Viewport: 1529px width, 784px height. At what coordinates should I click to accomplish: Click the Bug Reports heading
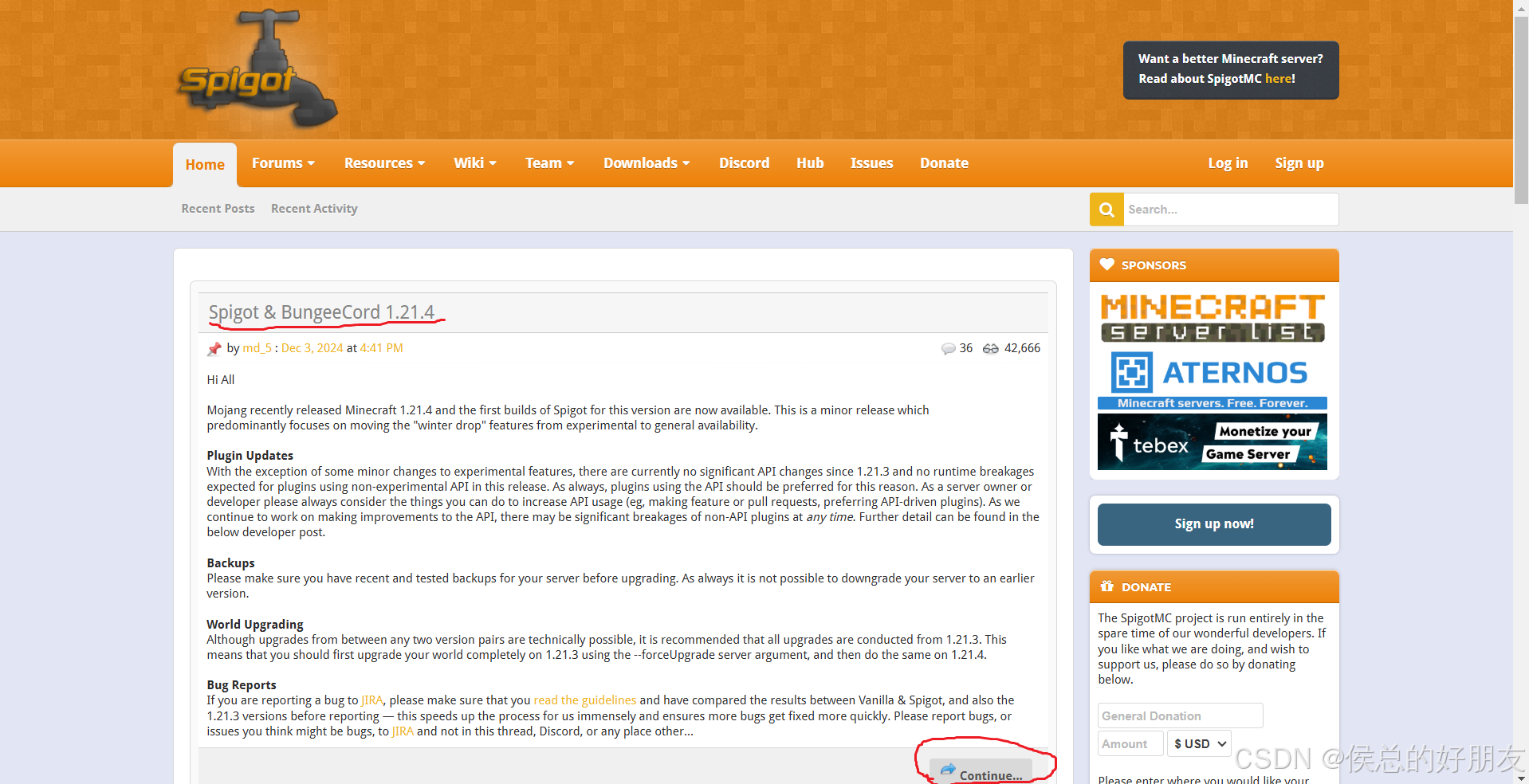pyautogui.click(x=242, y=685)
